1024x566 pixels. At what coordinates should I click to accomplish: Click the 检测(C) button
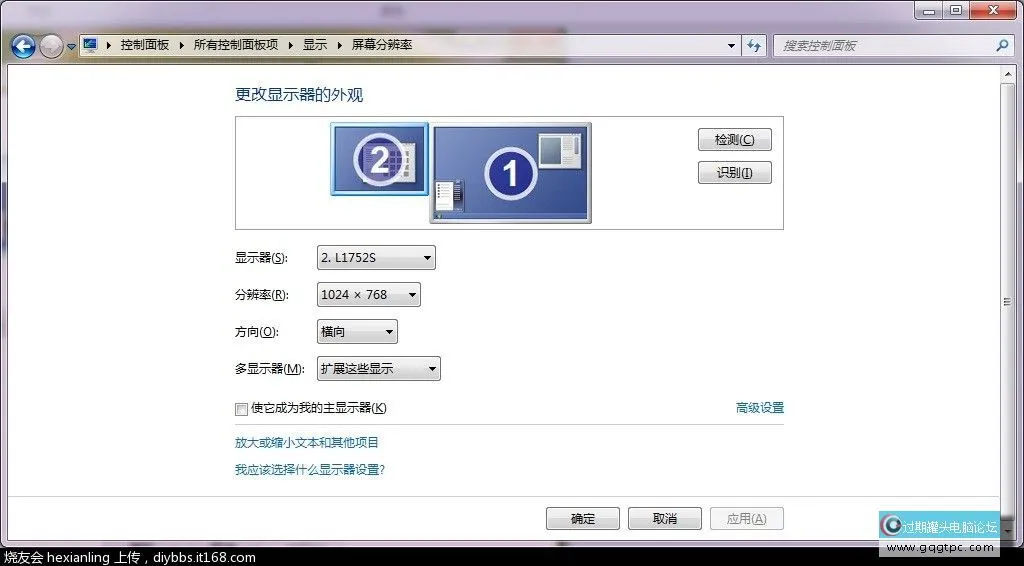(735, 140)
